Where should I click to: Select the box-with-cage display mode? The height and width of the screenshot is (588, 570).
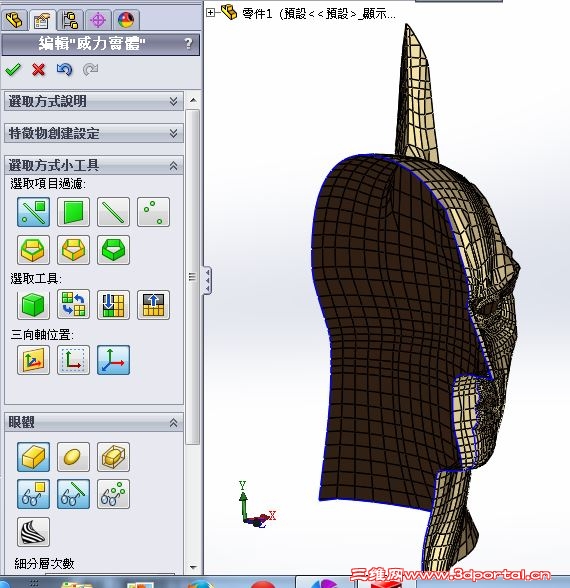113,457
